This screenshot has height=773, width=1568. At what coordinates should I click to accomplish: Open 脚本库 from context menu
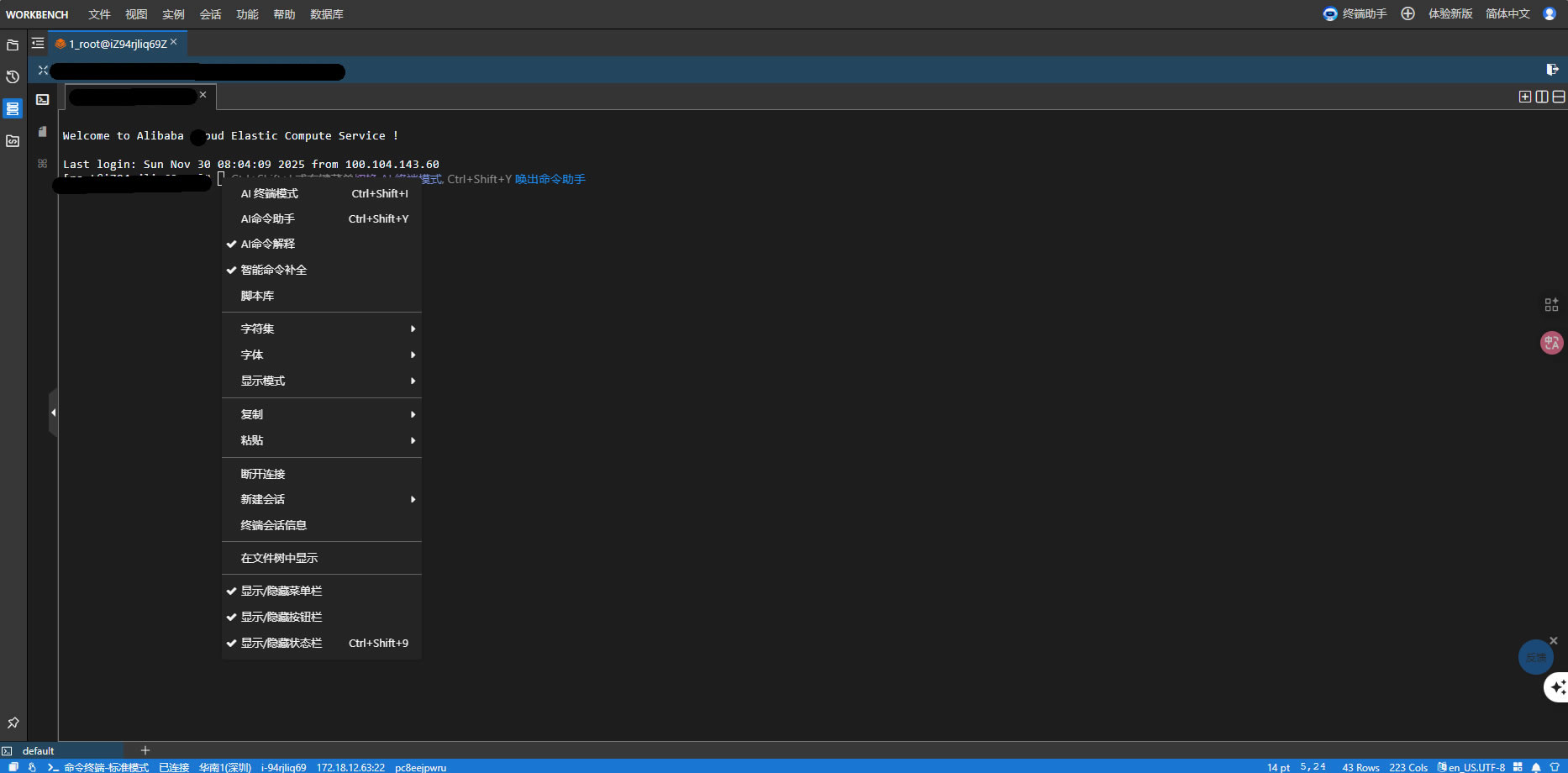coord(322,296)
